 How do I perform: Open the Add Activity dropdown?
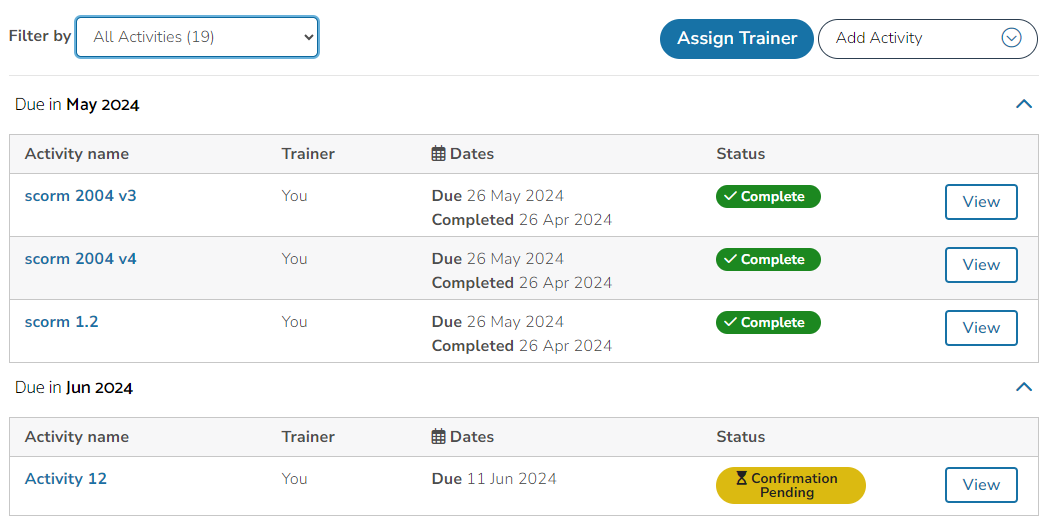(x=927, y=39)
